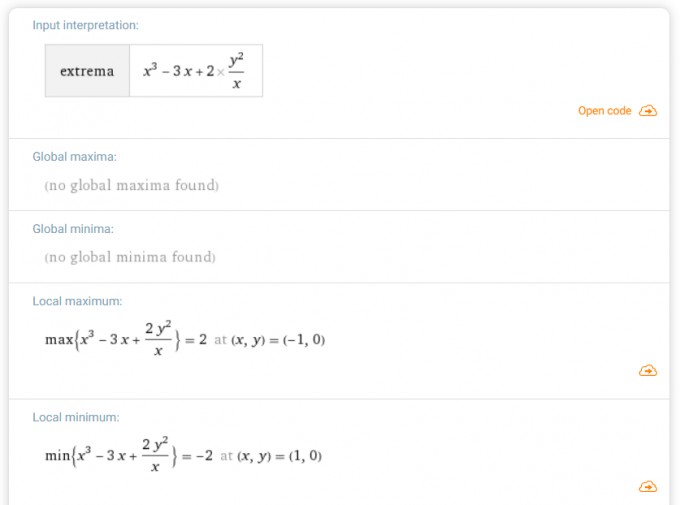
Task: Open cloud icon in Local minimum section
Action: [648, 486]
